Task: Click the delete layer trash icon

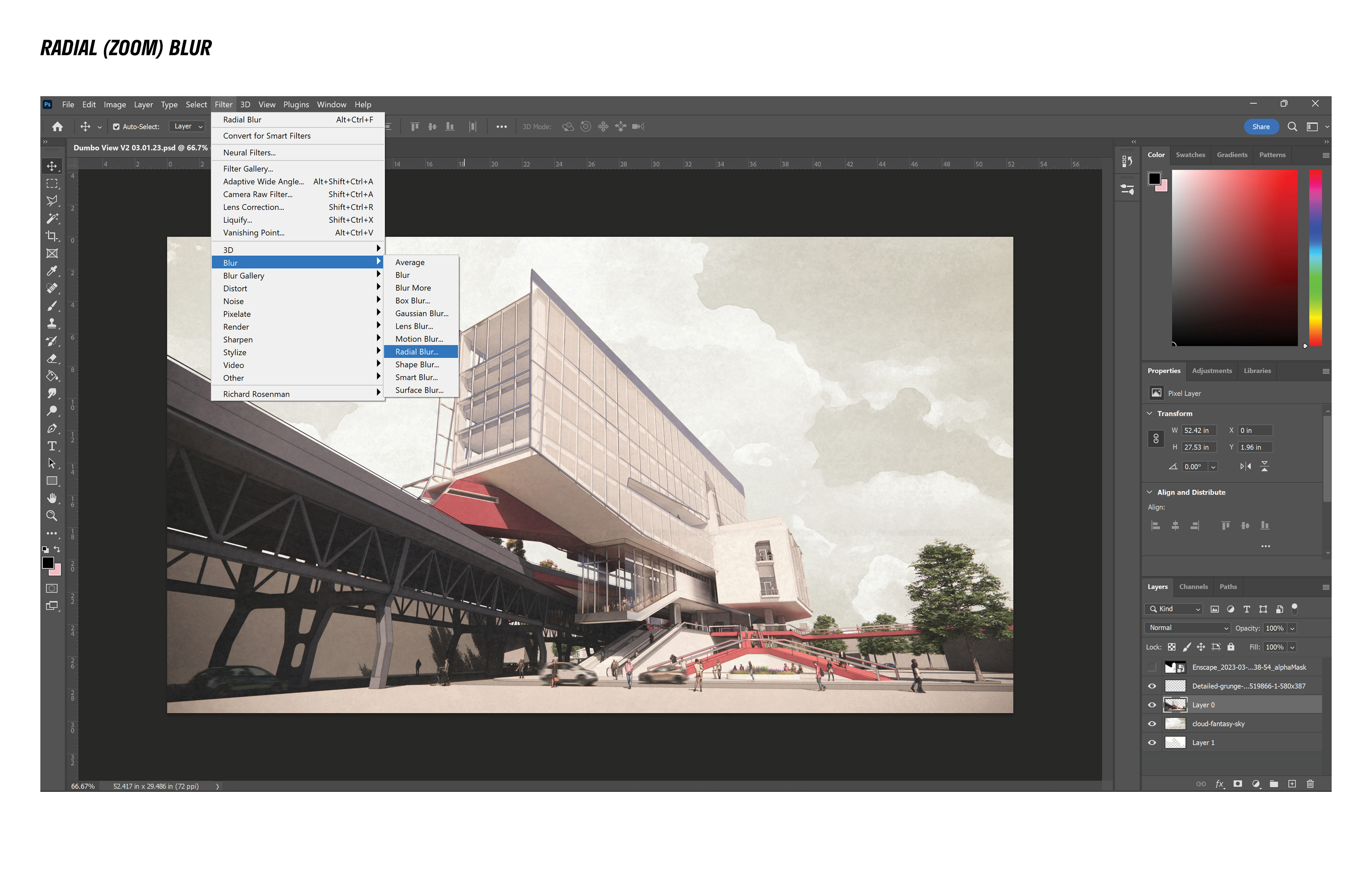Action: 1310,784
